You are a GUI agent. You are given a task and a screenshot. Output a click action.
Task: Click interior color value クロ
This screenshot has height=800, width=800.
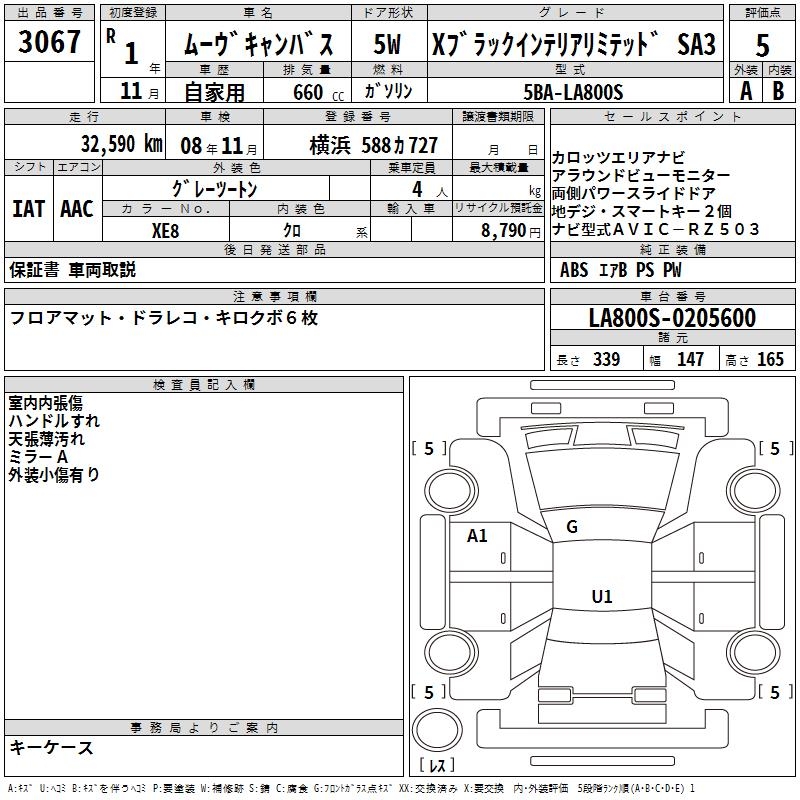pos(292,231)
